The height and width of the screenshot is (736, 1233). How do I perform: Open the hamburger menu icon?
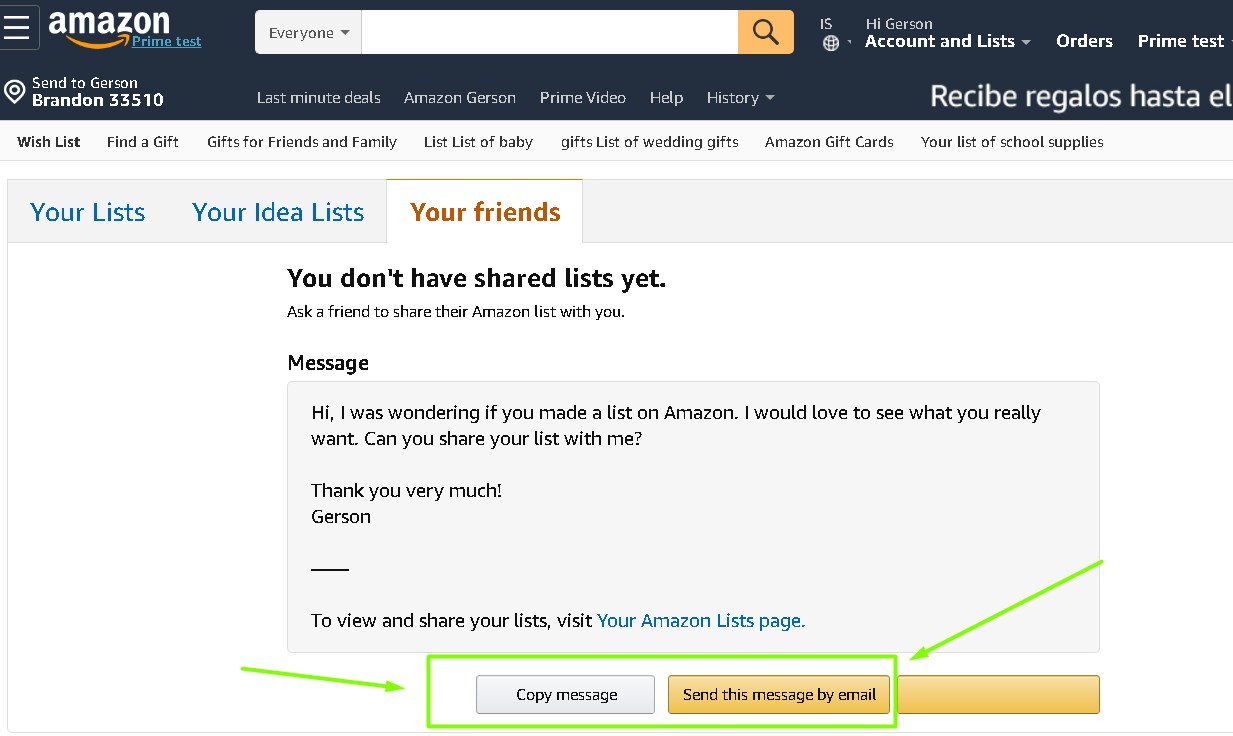(x=18, y=28)
